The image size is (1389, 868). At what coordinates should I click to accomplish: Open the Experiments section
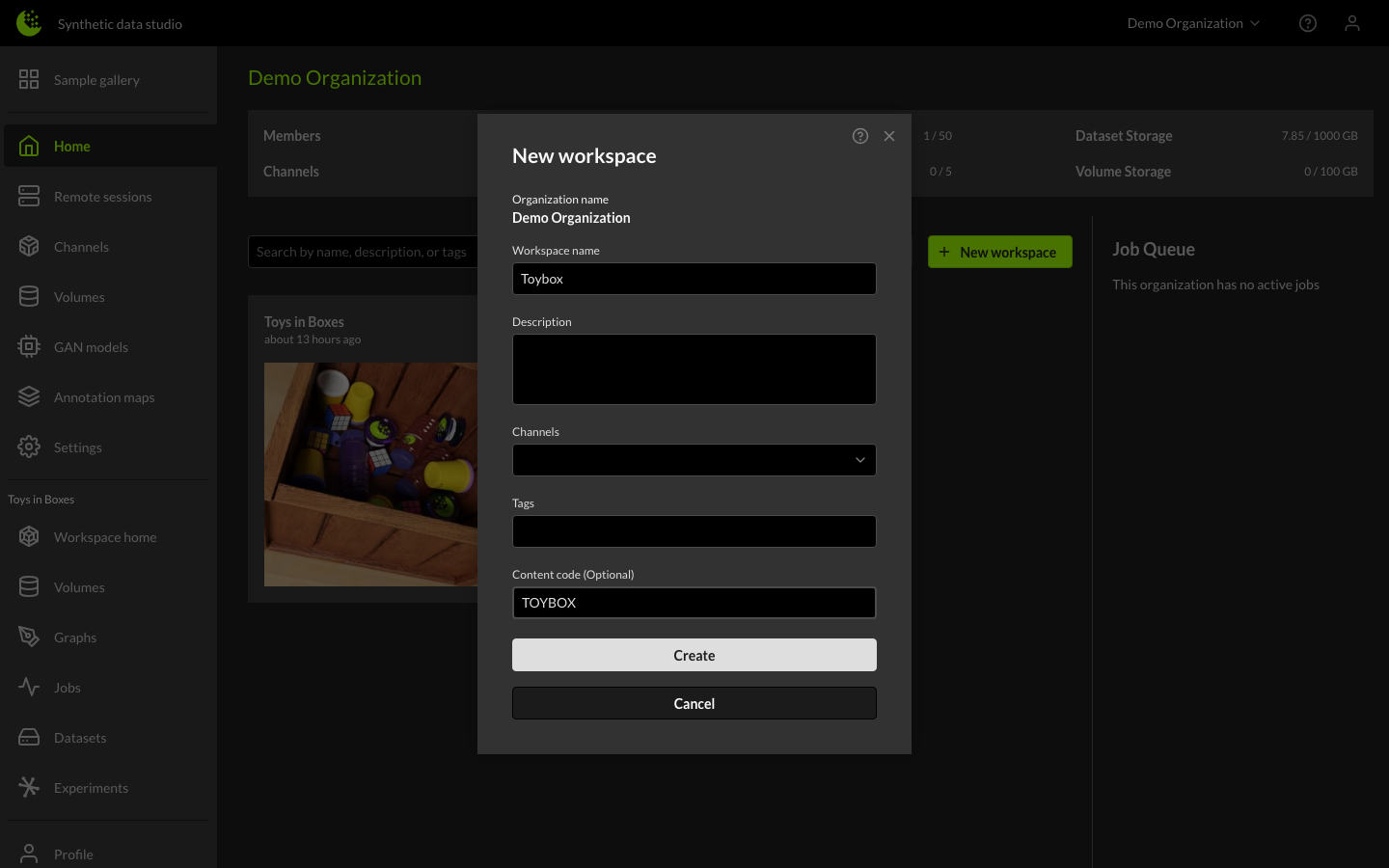29,787
